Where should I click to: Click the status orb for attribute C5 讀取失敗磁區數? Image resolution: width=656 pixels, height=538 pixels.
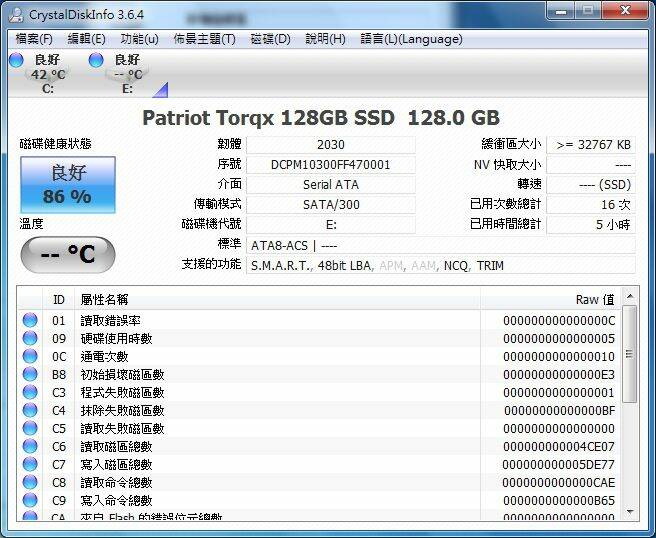point(30,428)
